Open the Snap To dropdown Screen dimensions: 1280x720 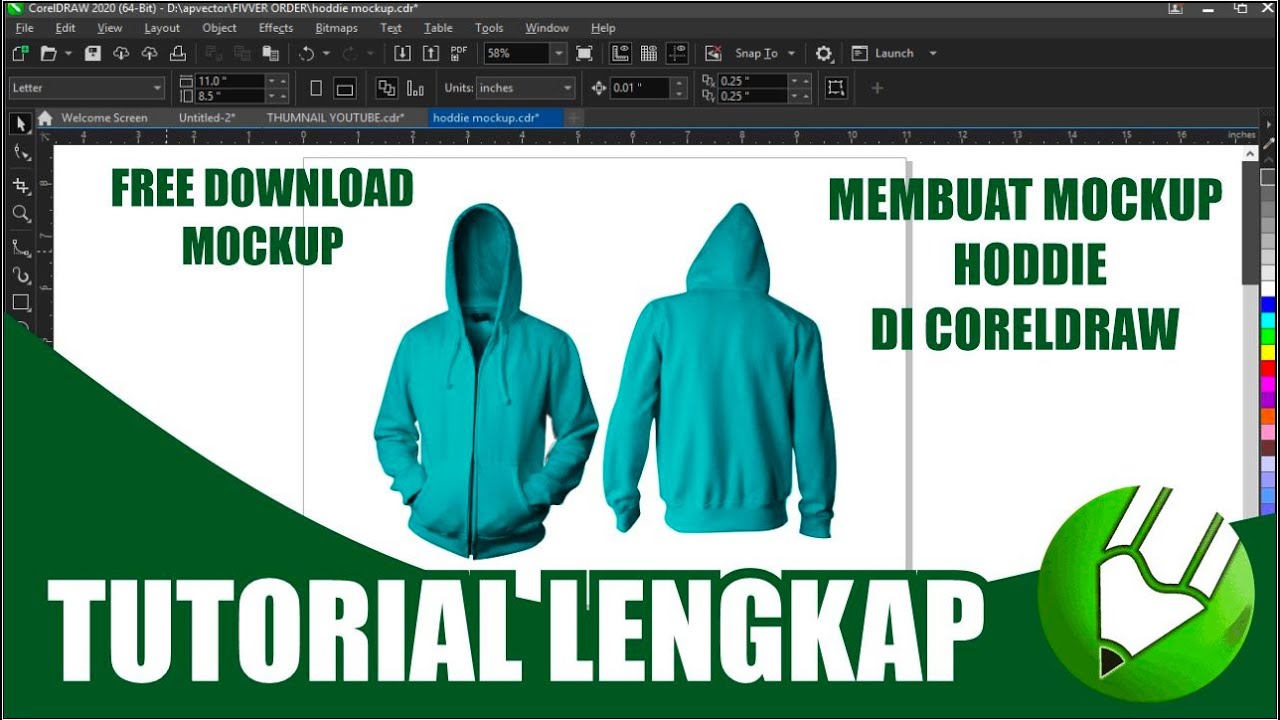765,53
